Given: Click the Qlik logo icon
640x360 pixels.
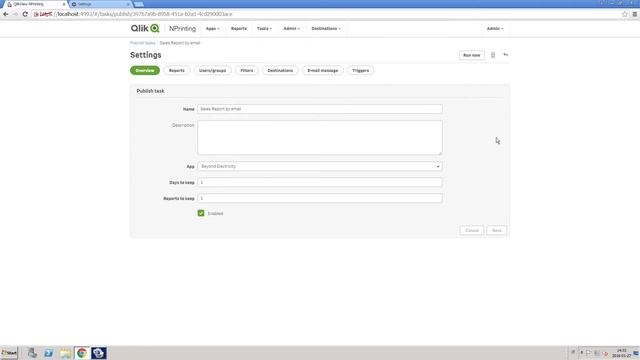Looking at the screenshot, I should pyautogui.click(x=145, y=28).
